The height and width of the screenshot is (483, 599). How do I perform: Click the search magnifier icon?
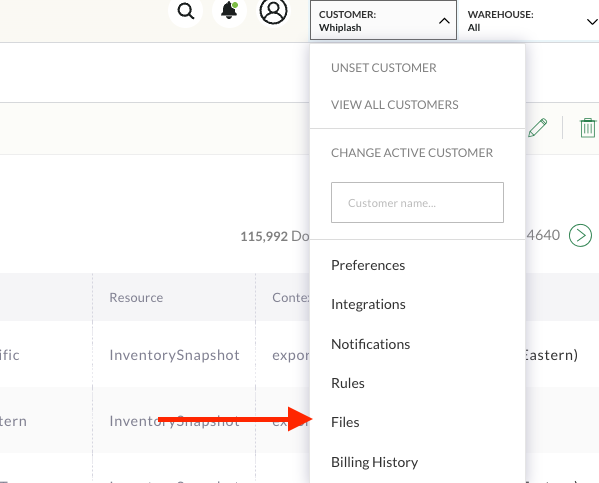186,11
